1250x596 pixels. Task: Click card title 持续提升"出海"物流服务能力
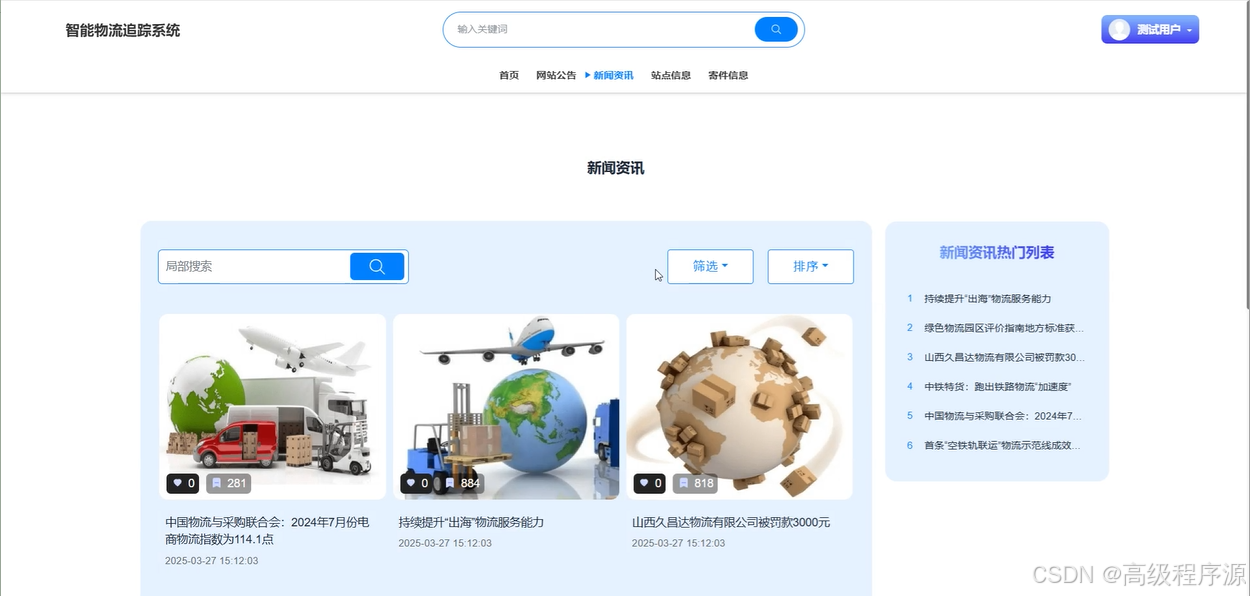point(471,522)
